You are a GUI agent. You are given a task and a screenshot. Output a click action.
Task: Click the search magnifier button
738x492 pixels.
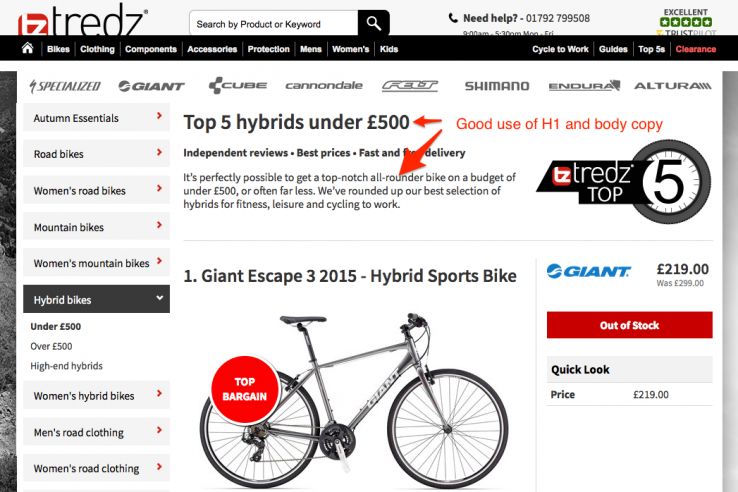click(374, 23)
